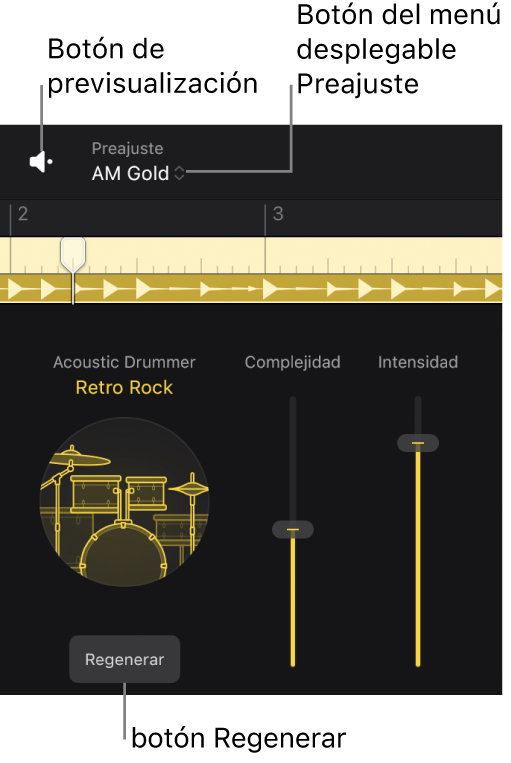Select the Retro Rock style name
The height and width of the screenshot is (763, 511).
click(124, 387)
